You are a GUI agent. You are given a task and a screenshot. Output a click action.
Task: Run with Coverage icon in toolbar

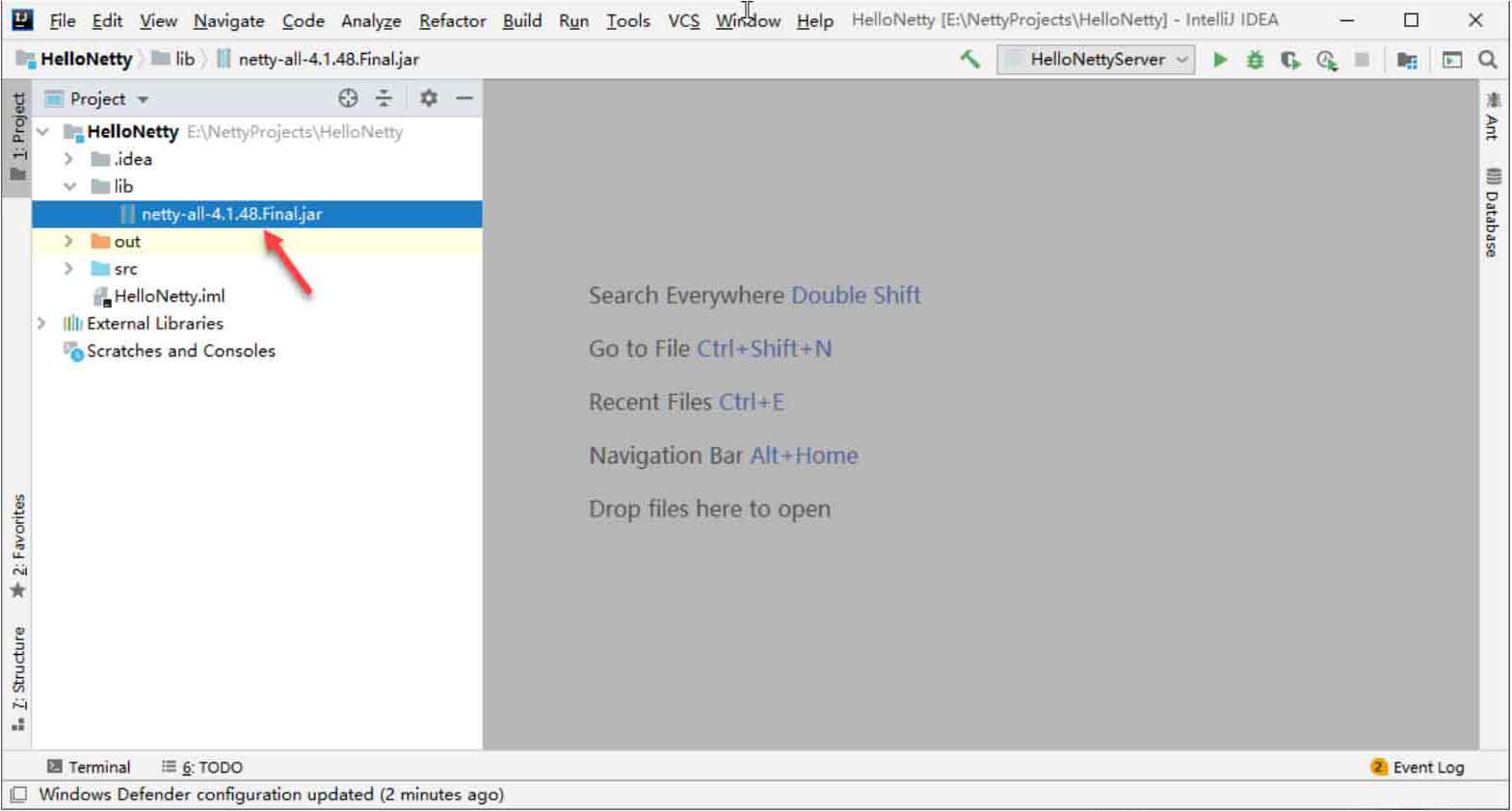[x=1290, y=60]
